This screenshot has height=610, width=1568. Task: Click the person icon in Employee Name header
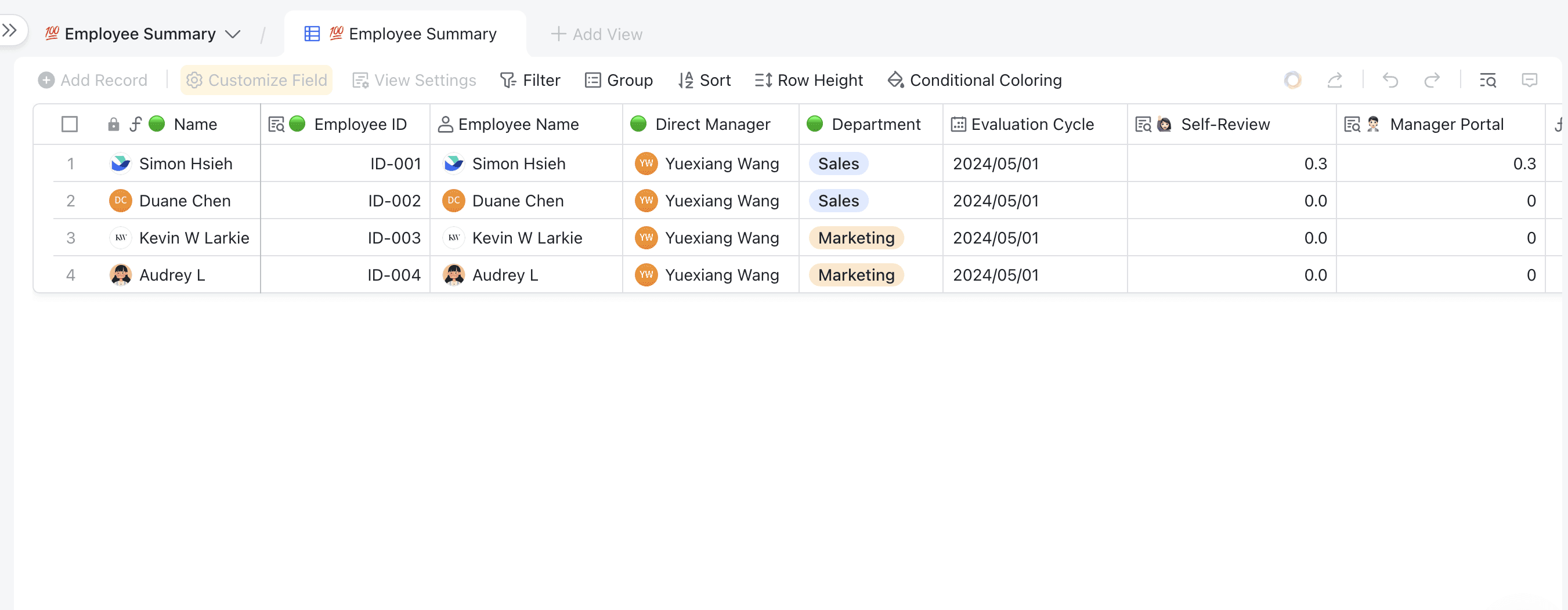(446, 125)
